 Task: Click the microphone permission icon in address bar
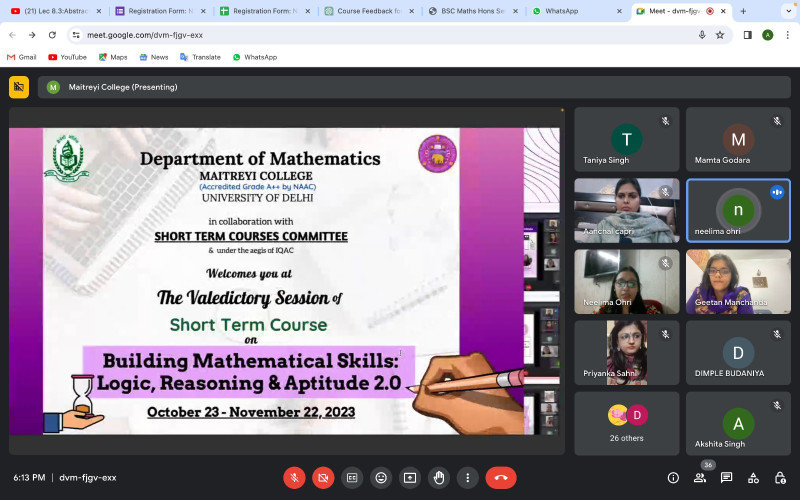(x=702, y=35)
